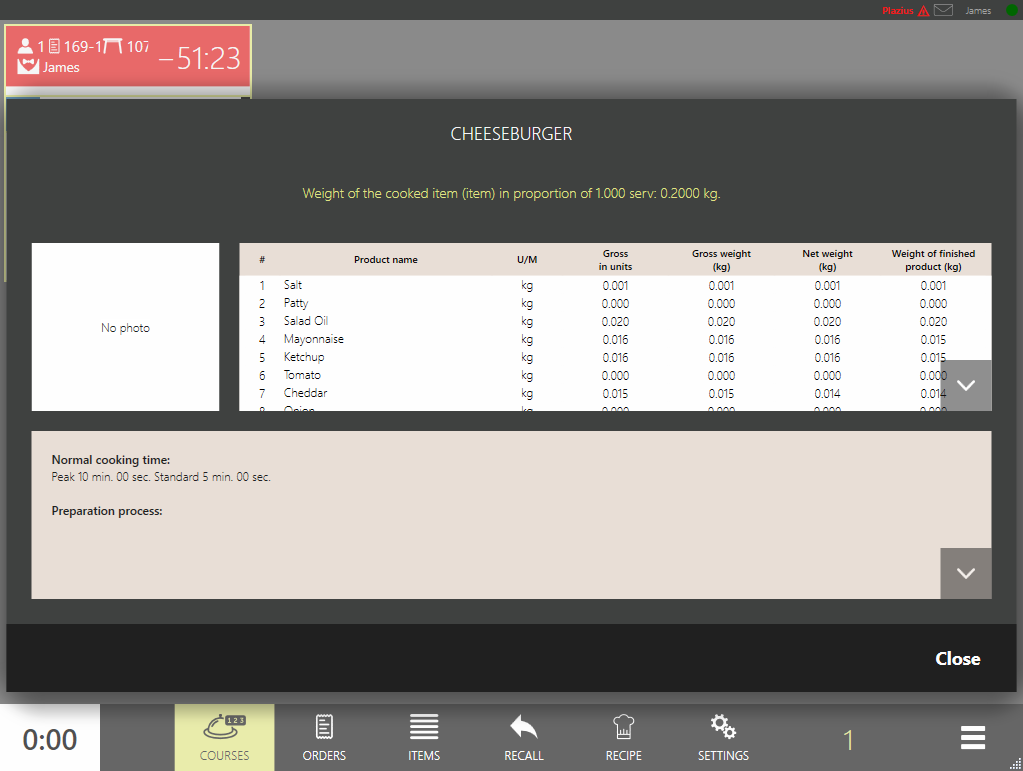The image size is (1023, 771).
Task: Open the Orders list icon
Action: (x=324, y=728)
